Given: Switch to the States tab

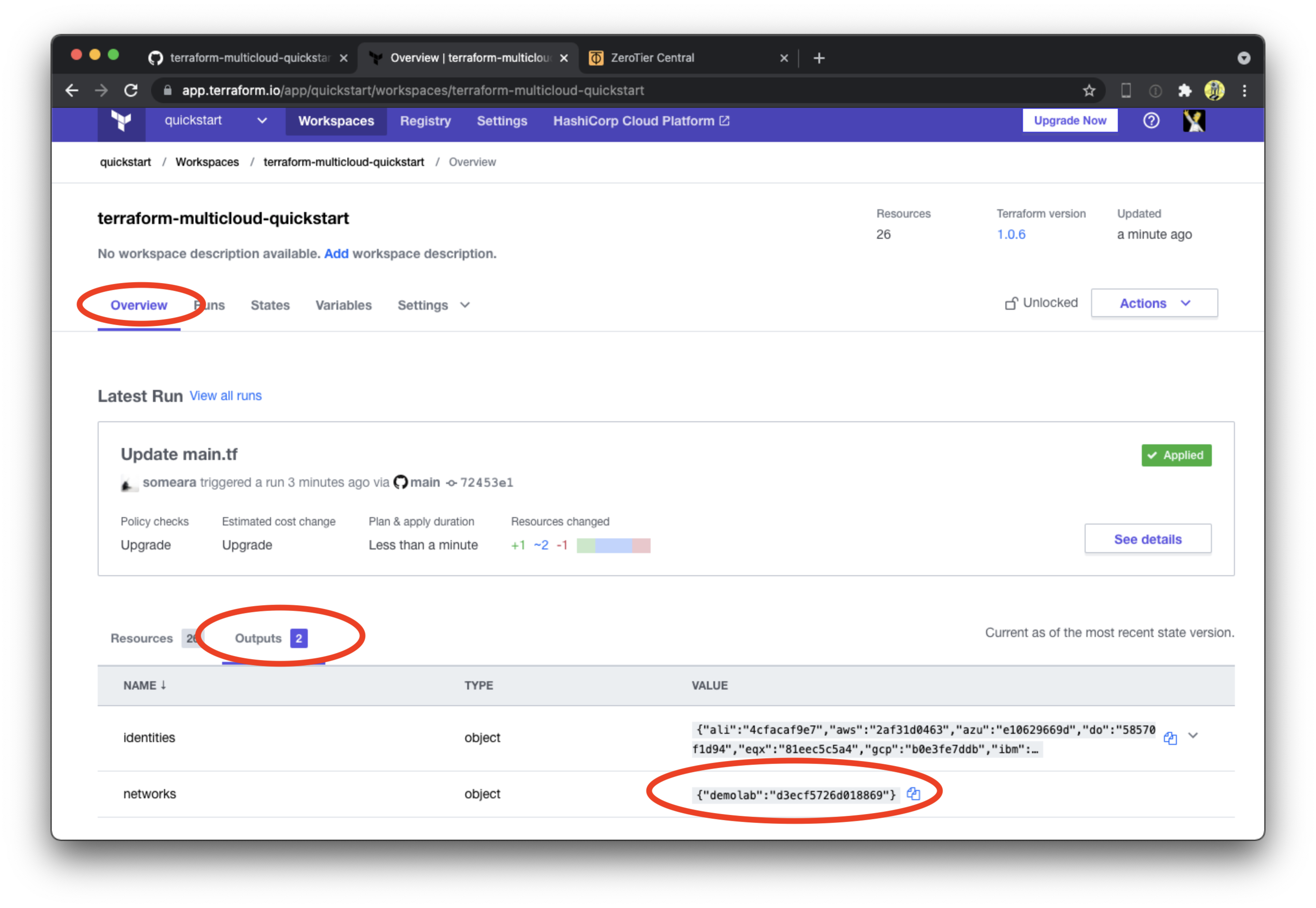Looking at the screenshot, I should [x=270, y=306].
